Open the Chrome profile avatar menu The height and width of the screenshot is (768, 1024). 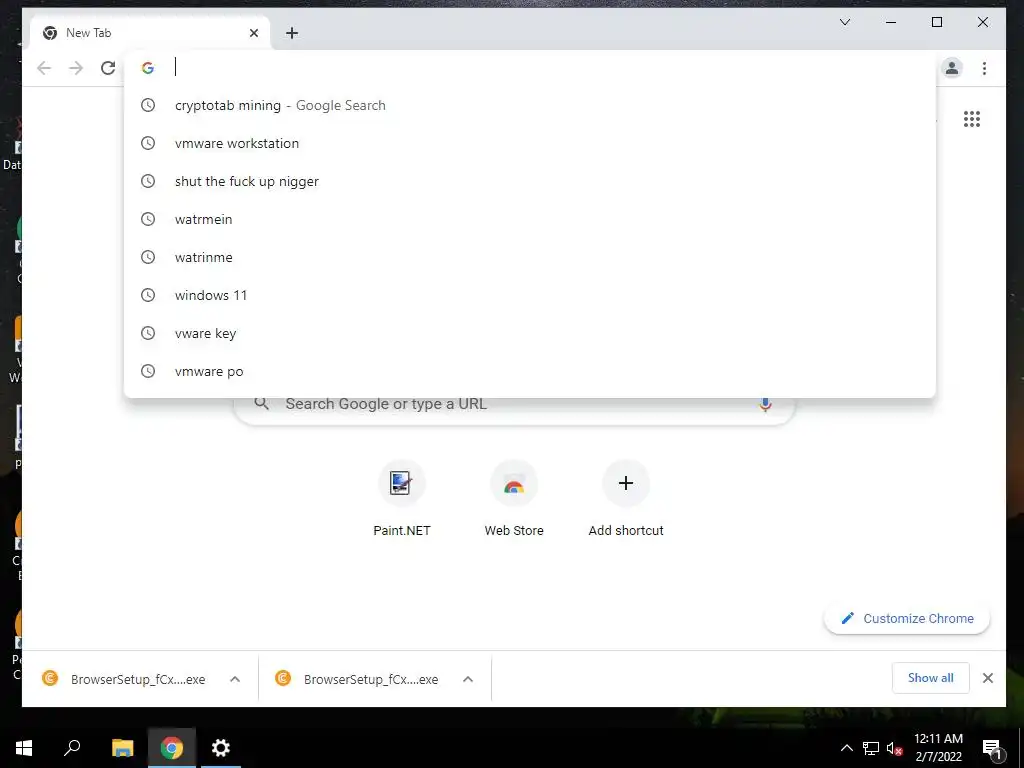[x=952, y=68]
